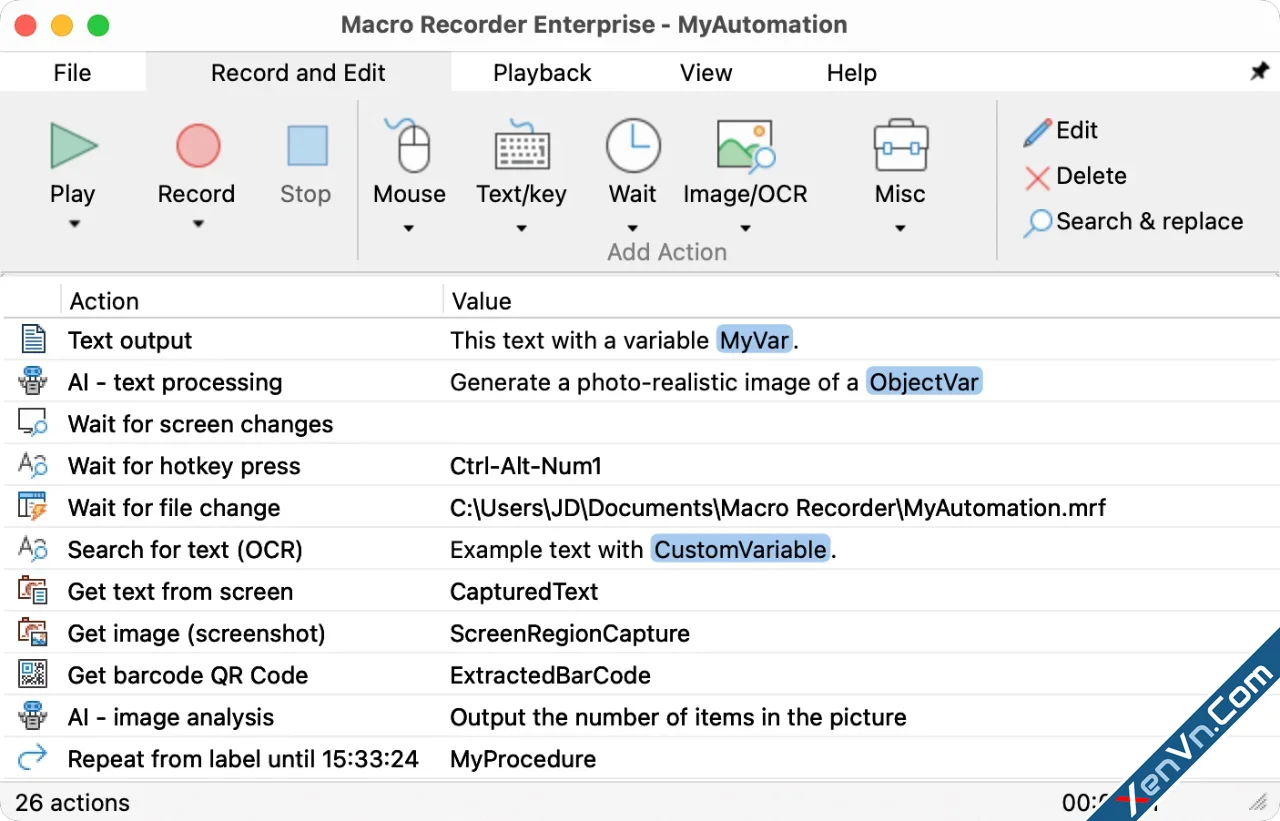Expand the Mouse actions dropdown arrow

click(x=408, y=229)
